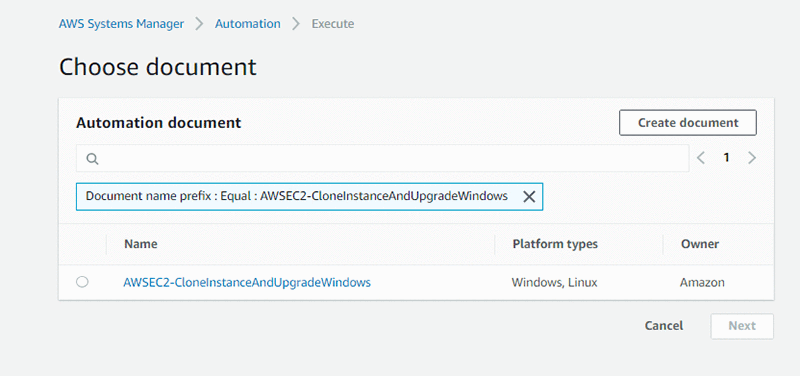Viewport: 800px width, 376px height.
Task: Select the AWSEC2-CloneInstanceAndUpgradeWindows radio button
Action: pos(82,282)
